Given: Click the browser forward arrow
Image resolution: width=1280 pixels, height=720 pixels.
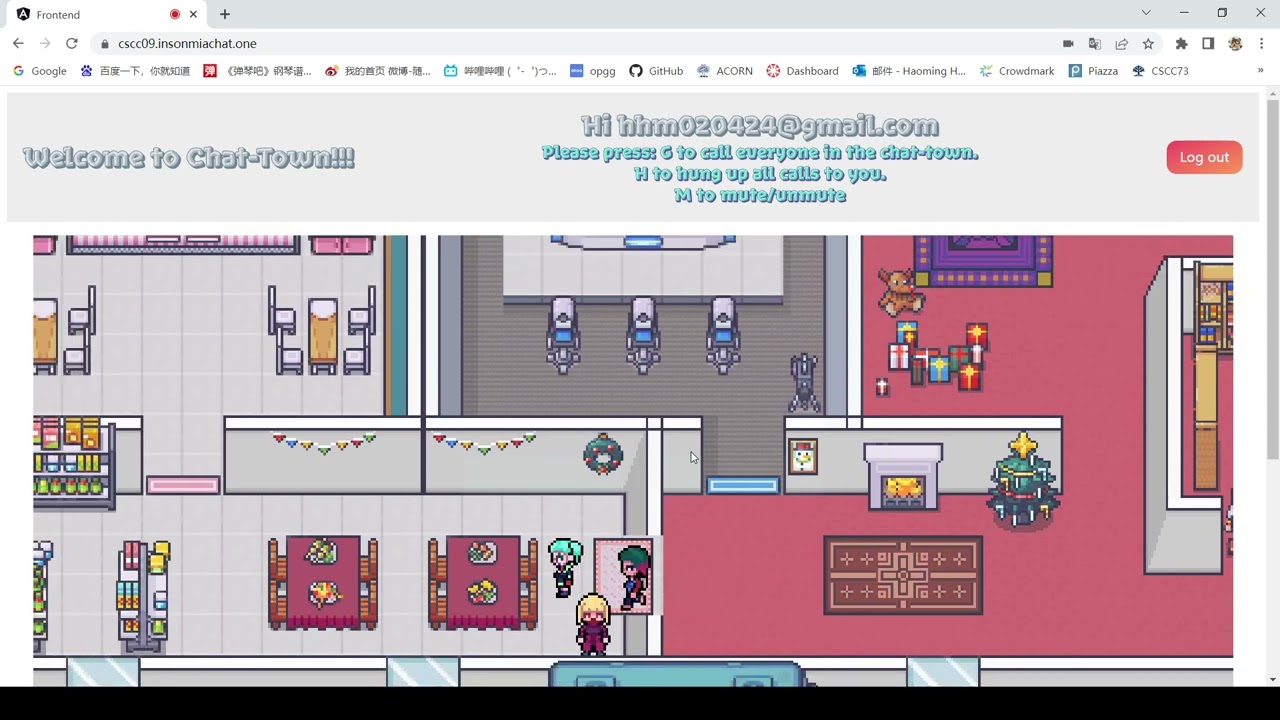Looking at the screenshot, I should pos(45,43).
